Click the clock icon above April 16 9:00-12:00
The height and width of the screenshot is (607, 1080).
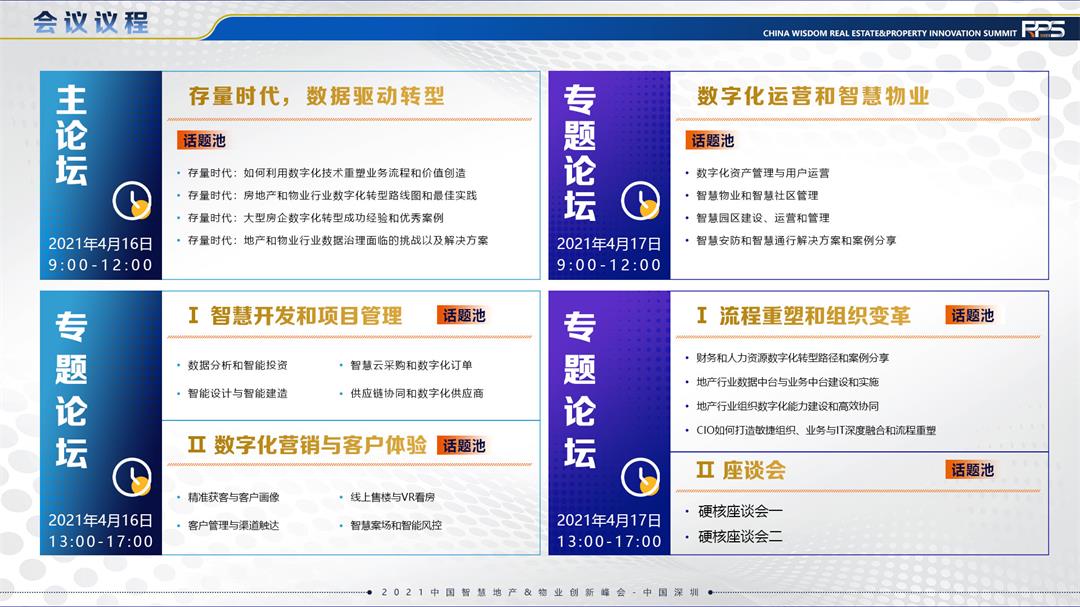131,202
